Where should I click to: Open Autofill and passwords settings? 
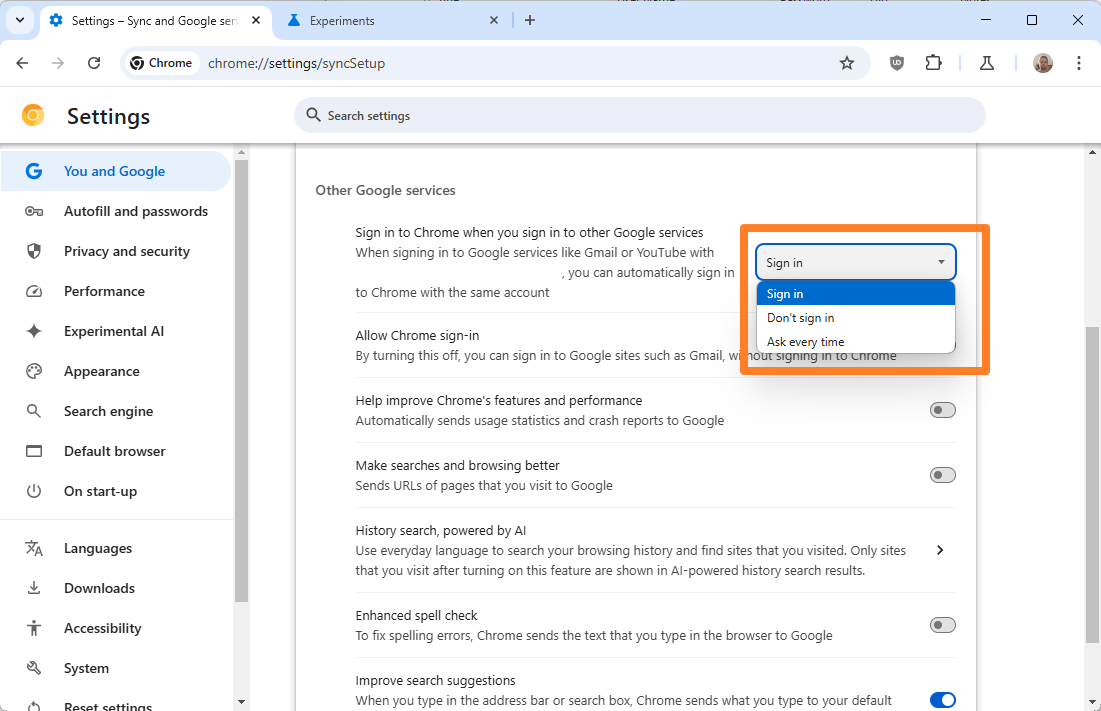pos(115,211)
